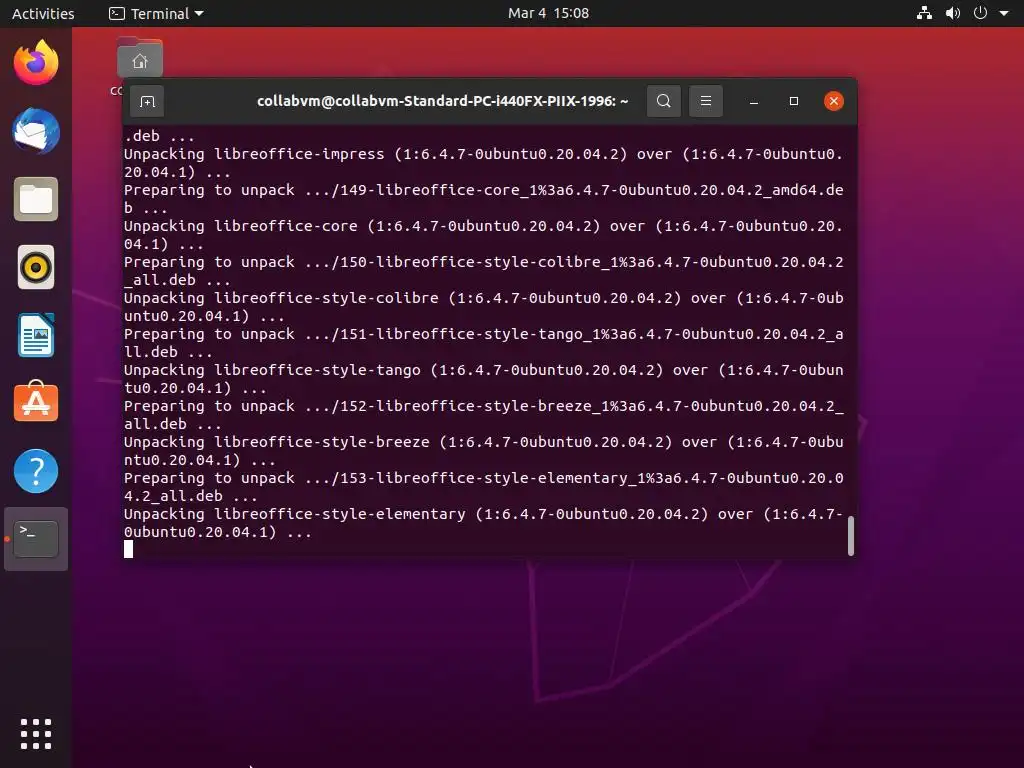Click the terminal title collabvm@collabvm-Standard-PC
1024x768 pixels.
(443, 101)
